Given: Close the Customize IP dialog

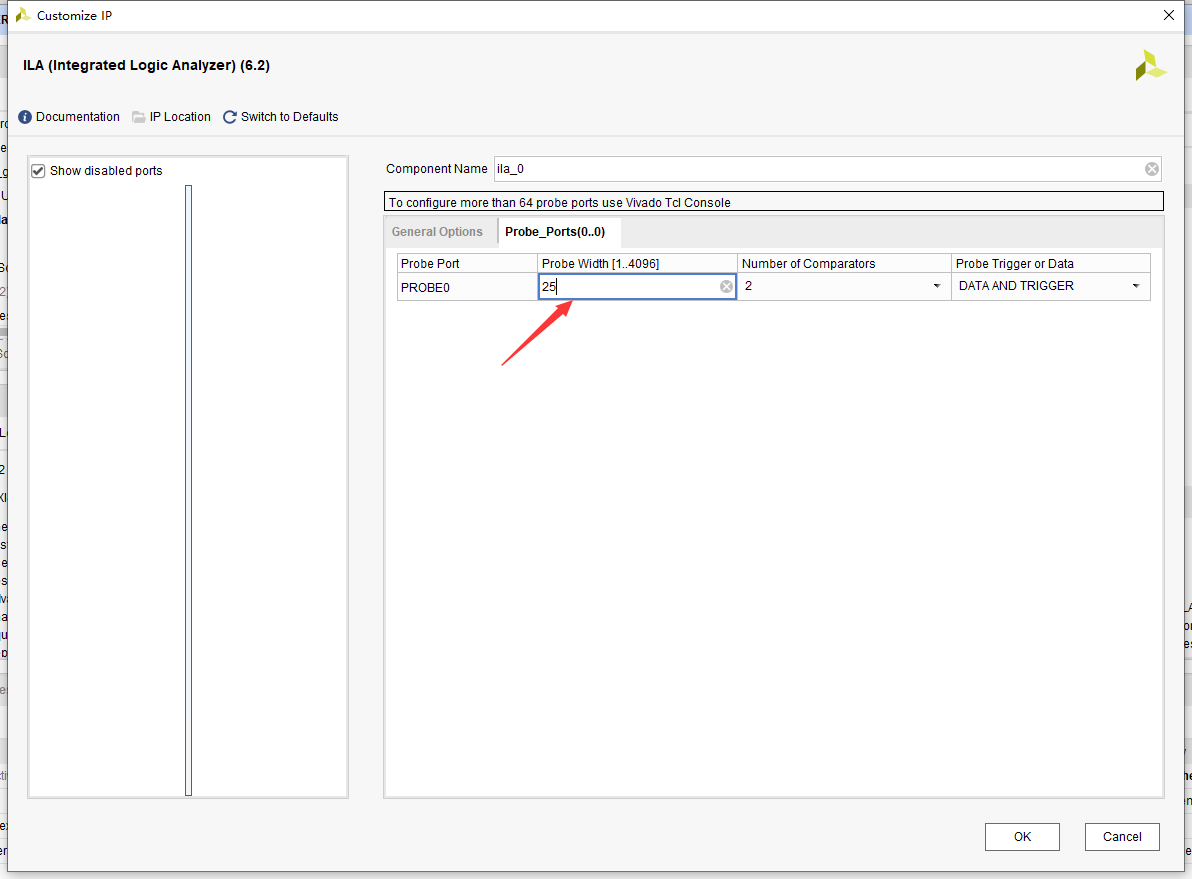Looking at the screenshot, I should [1168, 15].
